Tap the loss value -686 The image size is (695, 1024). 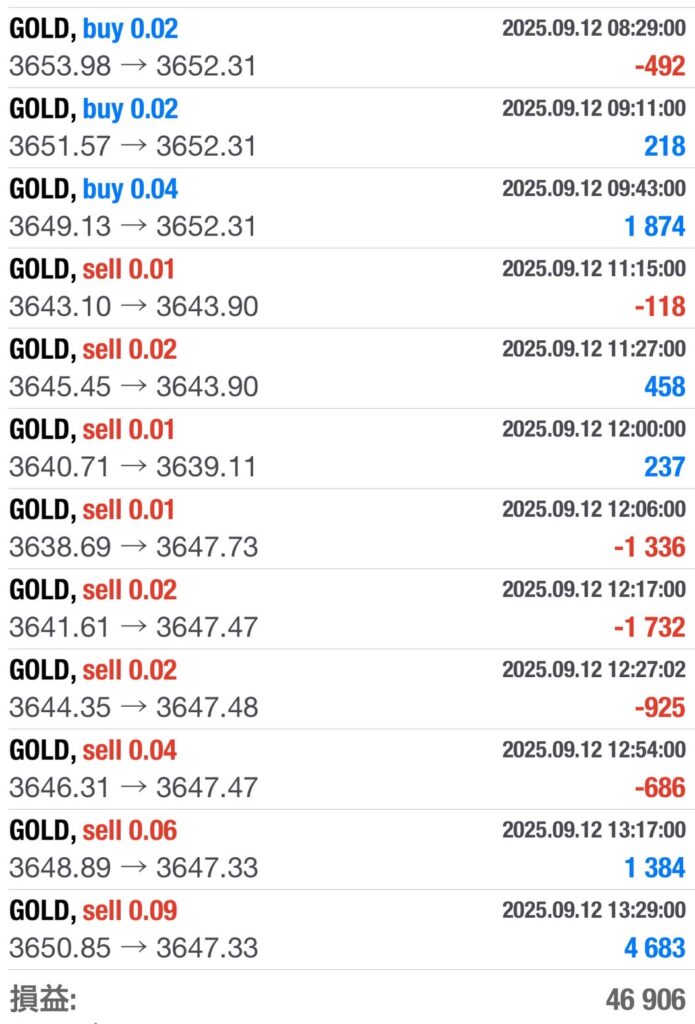click(x=659, y=787)
